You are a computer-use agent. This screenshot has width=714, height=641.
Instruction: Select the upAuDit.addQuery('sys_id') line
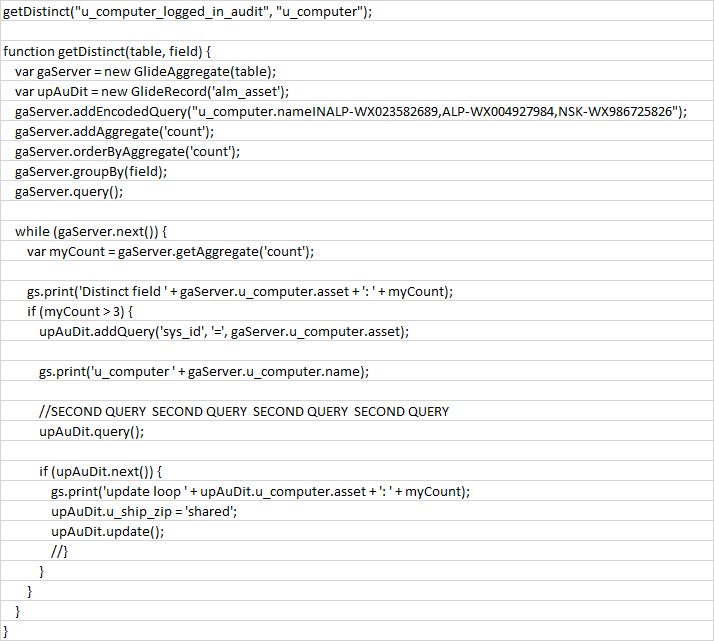(x=224, y=332)
